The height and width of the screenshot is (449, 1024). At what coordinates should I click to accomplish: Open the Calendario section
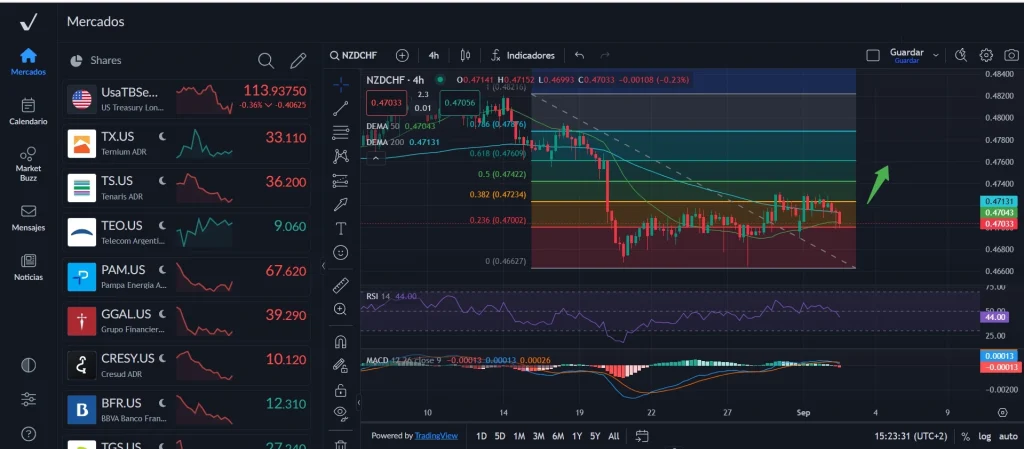point(28,111)
